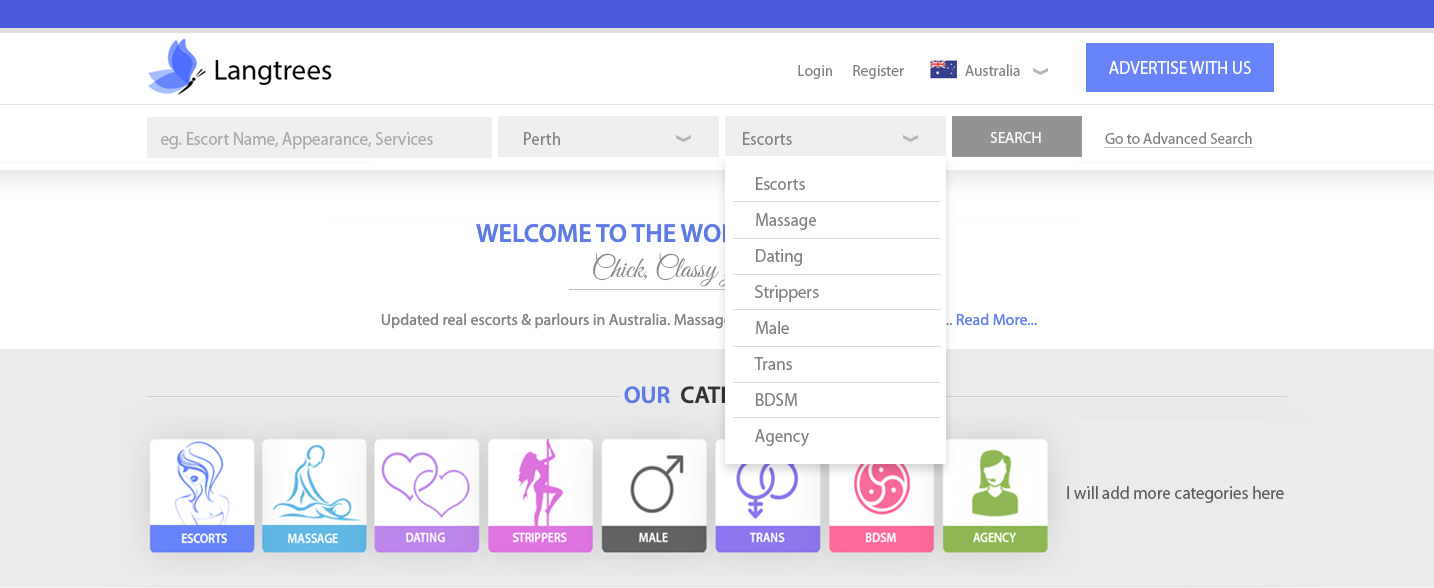The width and height of the screenshot is (1434, 588).
Task: Collapse the Escorts category dropdown
Action: coord(835,138)
